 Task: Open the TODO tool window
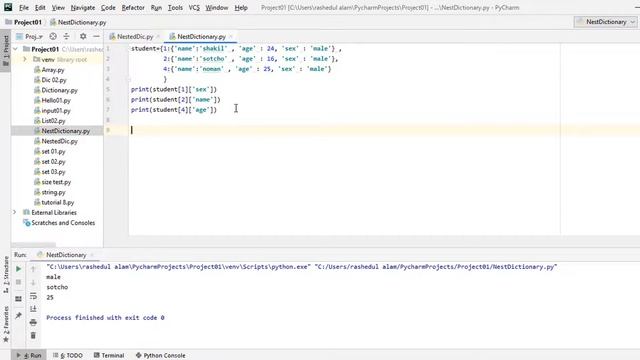(x=68, y=356)
